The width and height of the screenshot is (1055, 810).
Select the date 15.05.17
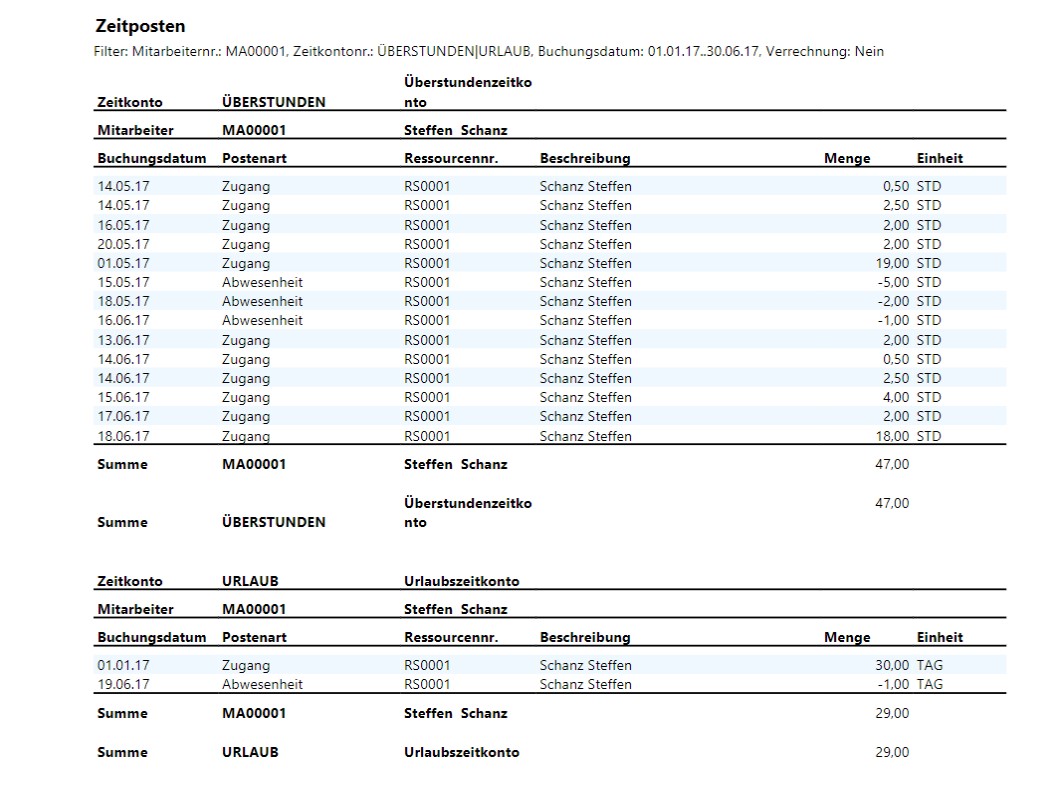[x=123, y=283]
